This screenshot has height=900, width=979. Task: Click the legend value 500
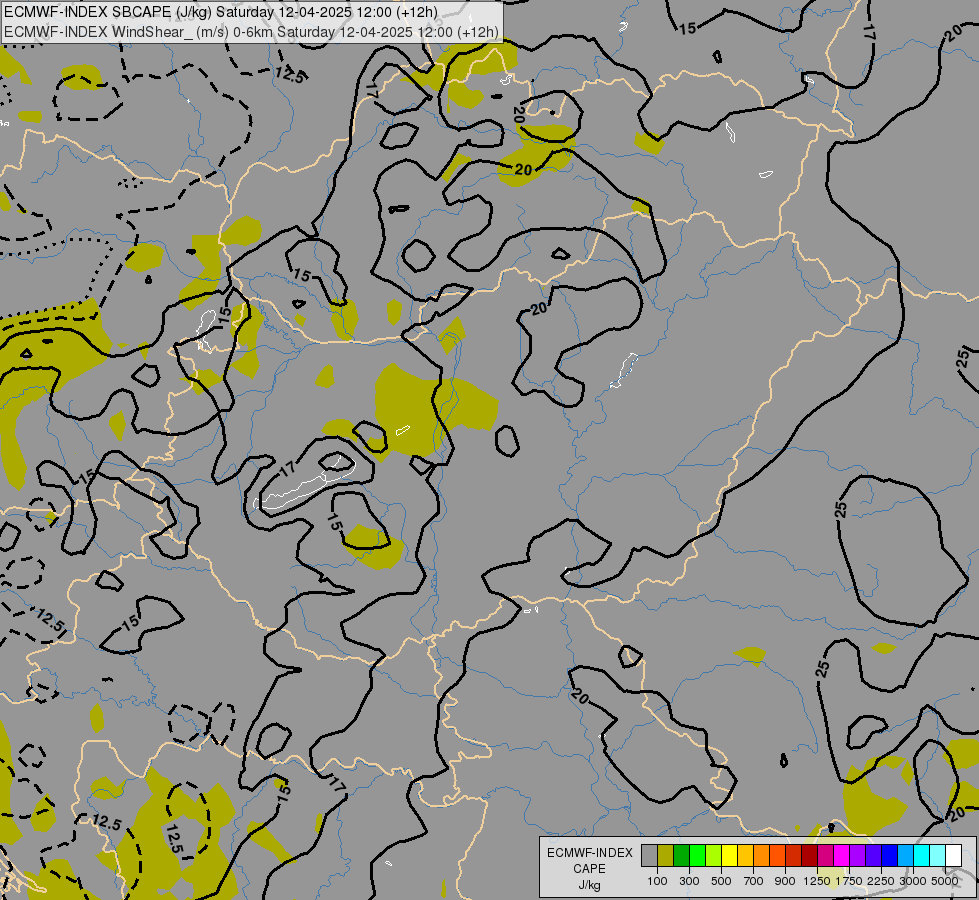pyautogui.click(x=721, y=881)
